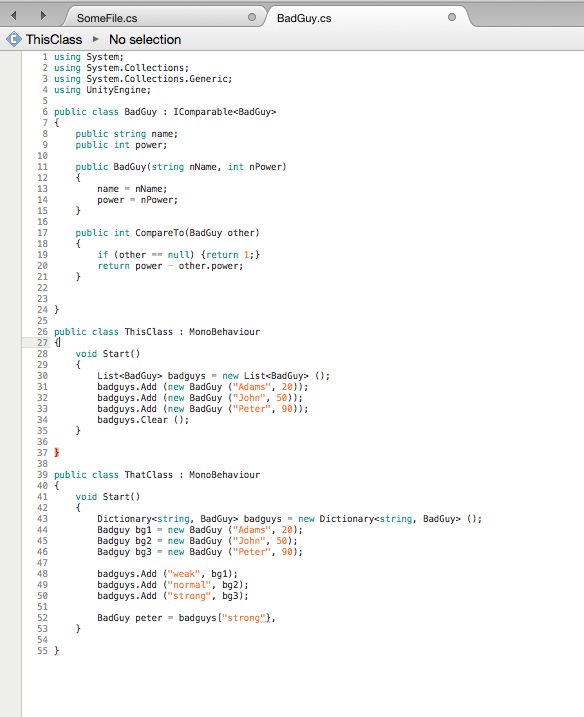Click the "strong" string on line 52

coord(244,618)
